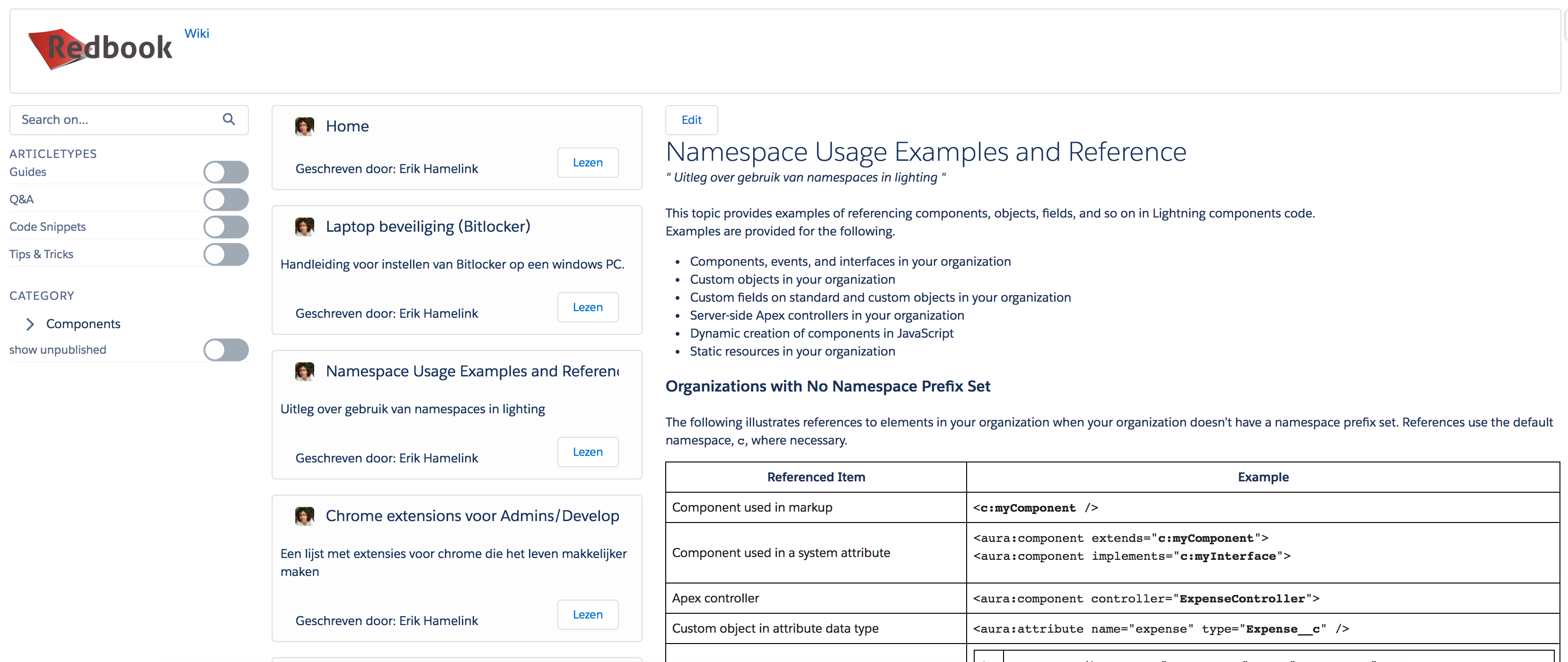1568x662 pixels.
Task: Click the Redbook logo
Action: point(100,48)
